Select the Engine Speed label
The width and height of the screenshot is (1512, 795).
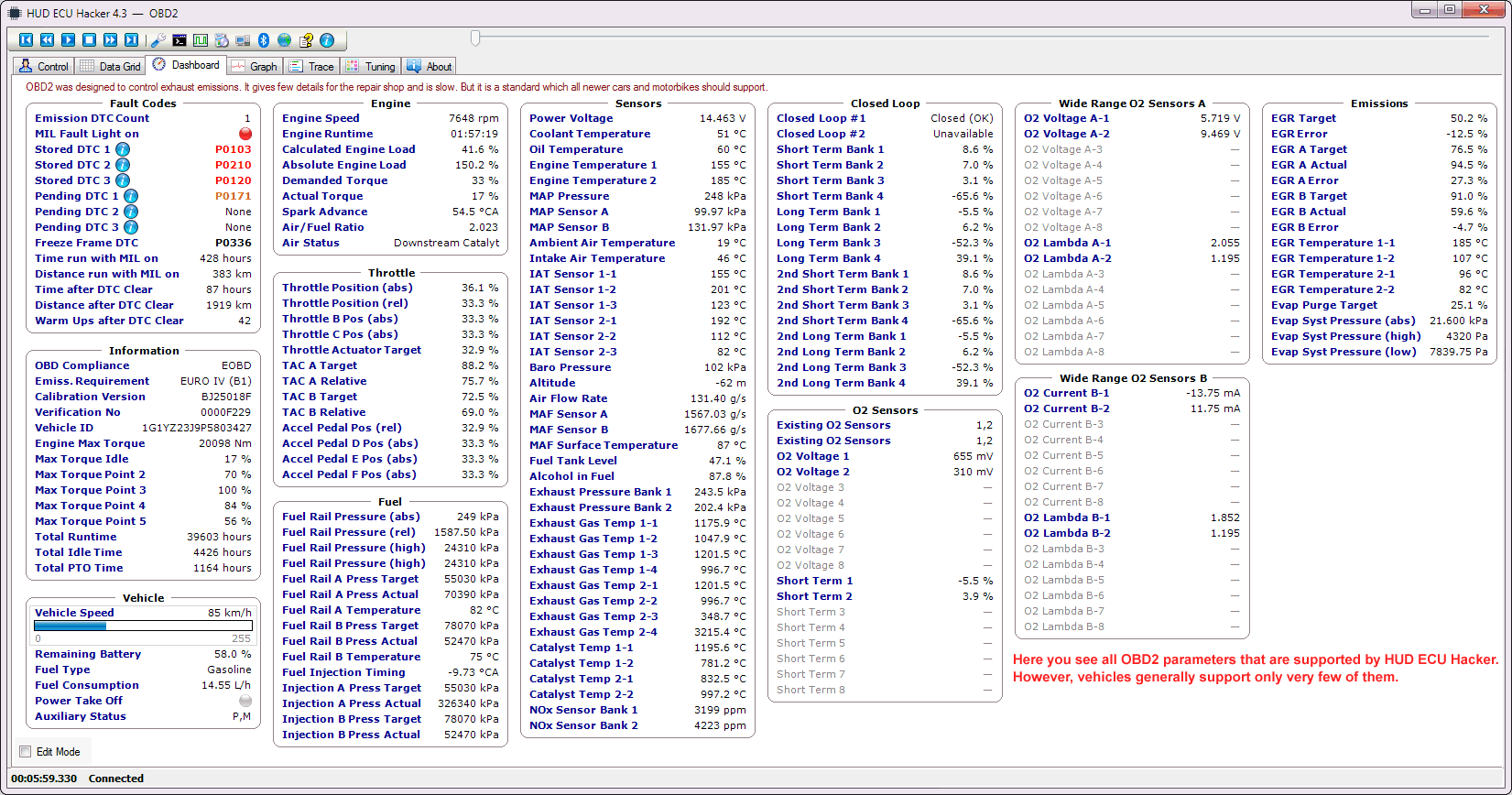pos(321,118)
